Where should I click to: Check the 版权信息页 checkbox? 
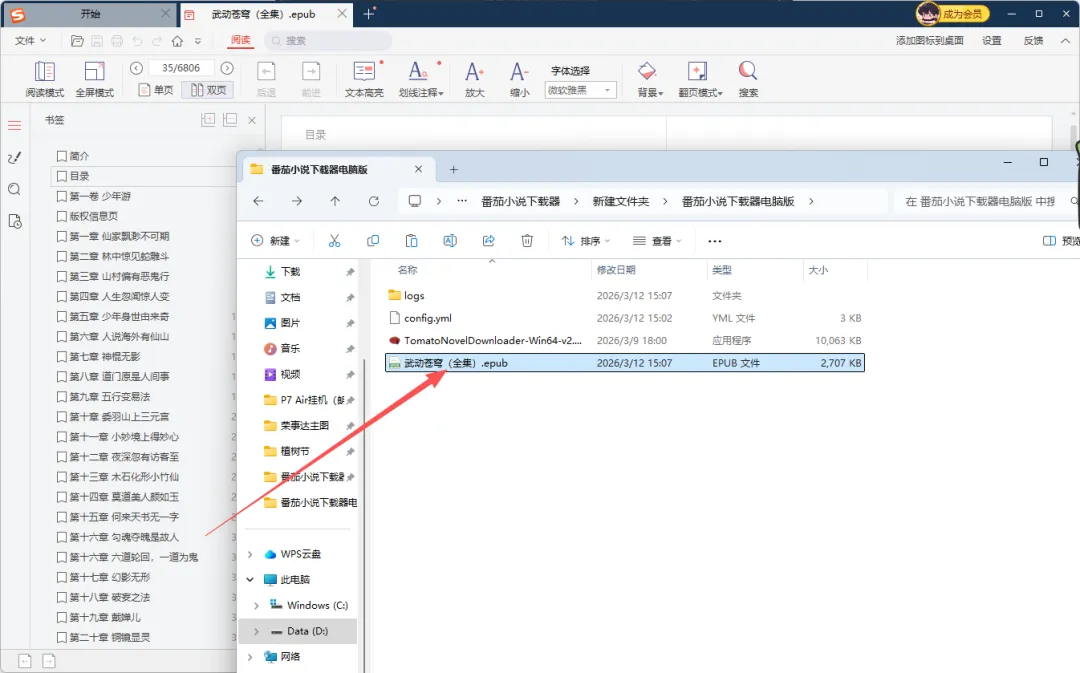(x=62, y=216)
